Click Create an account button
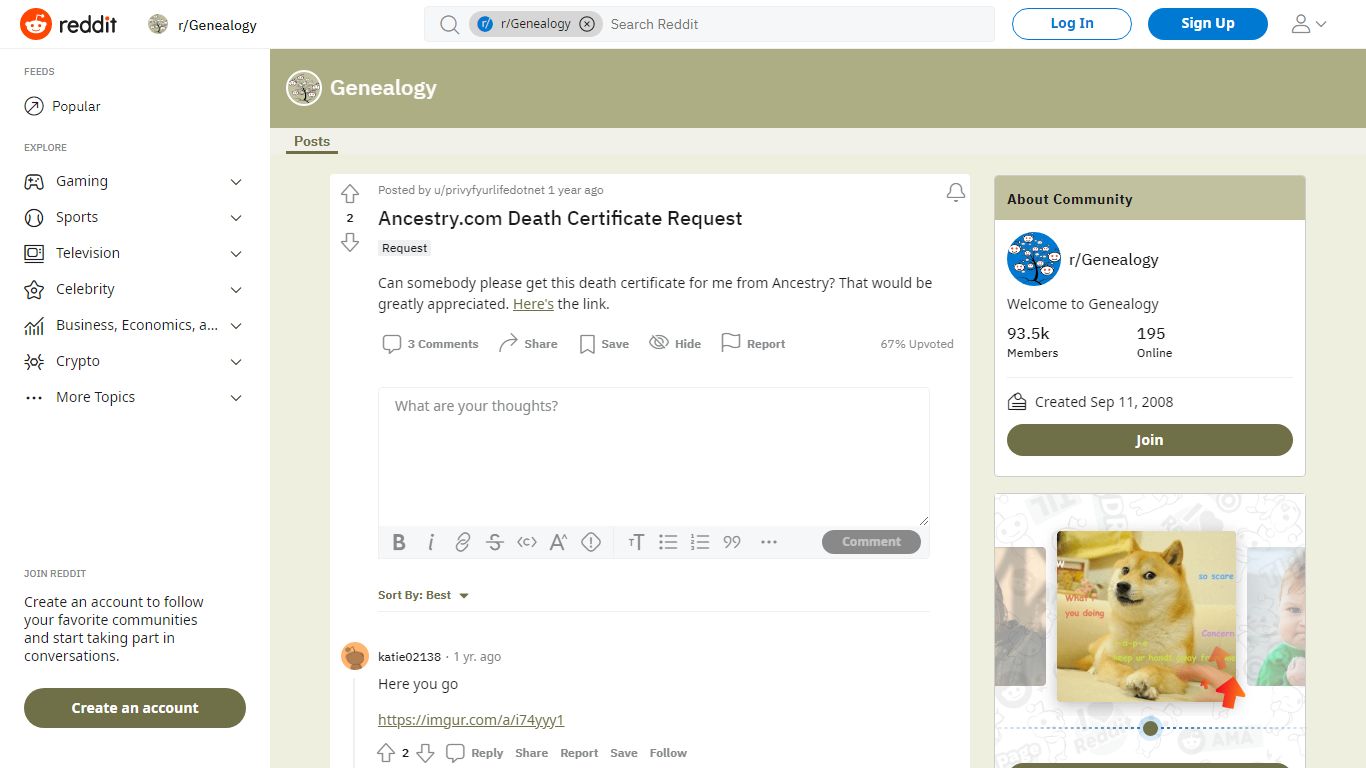The image size is (1366, 768). pos(135,708)
